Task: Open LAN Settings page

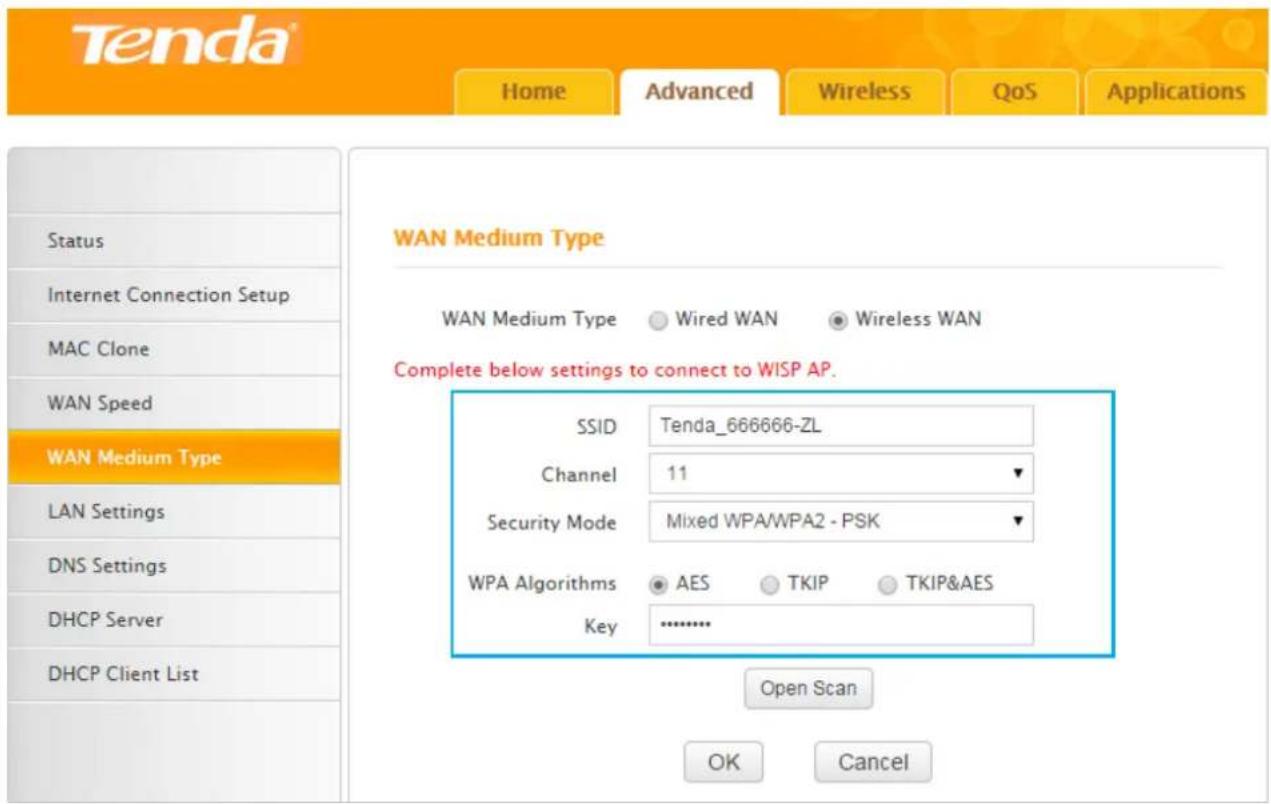Action: [x=174, y=511]
